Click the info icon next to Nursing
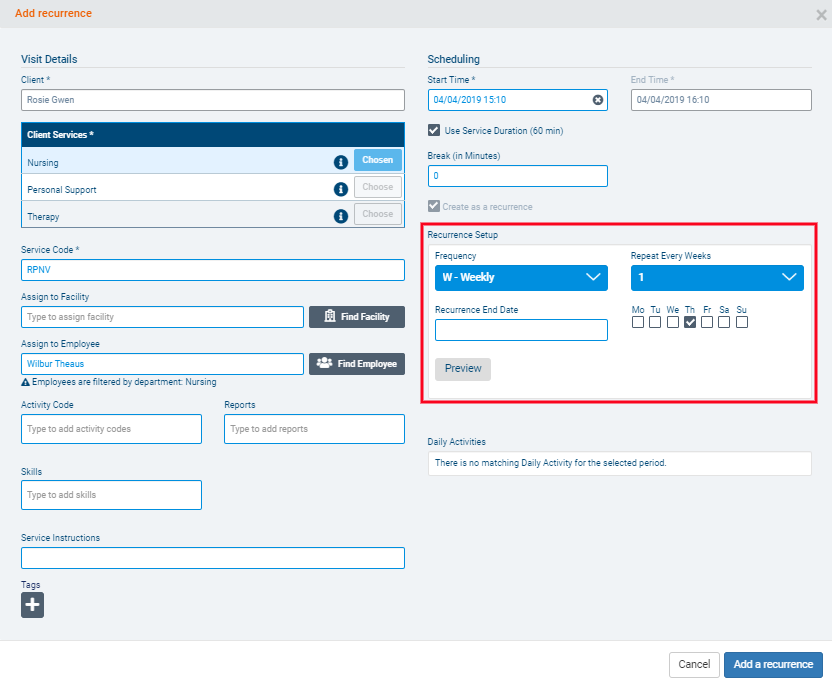The height and width of the screenshot is (686, 832). [340, 162]
